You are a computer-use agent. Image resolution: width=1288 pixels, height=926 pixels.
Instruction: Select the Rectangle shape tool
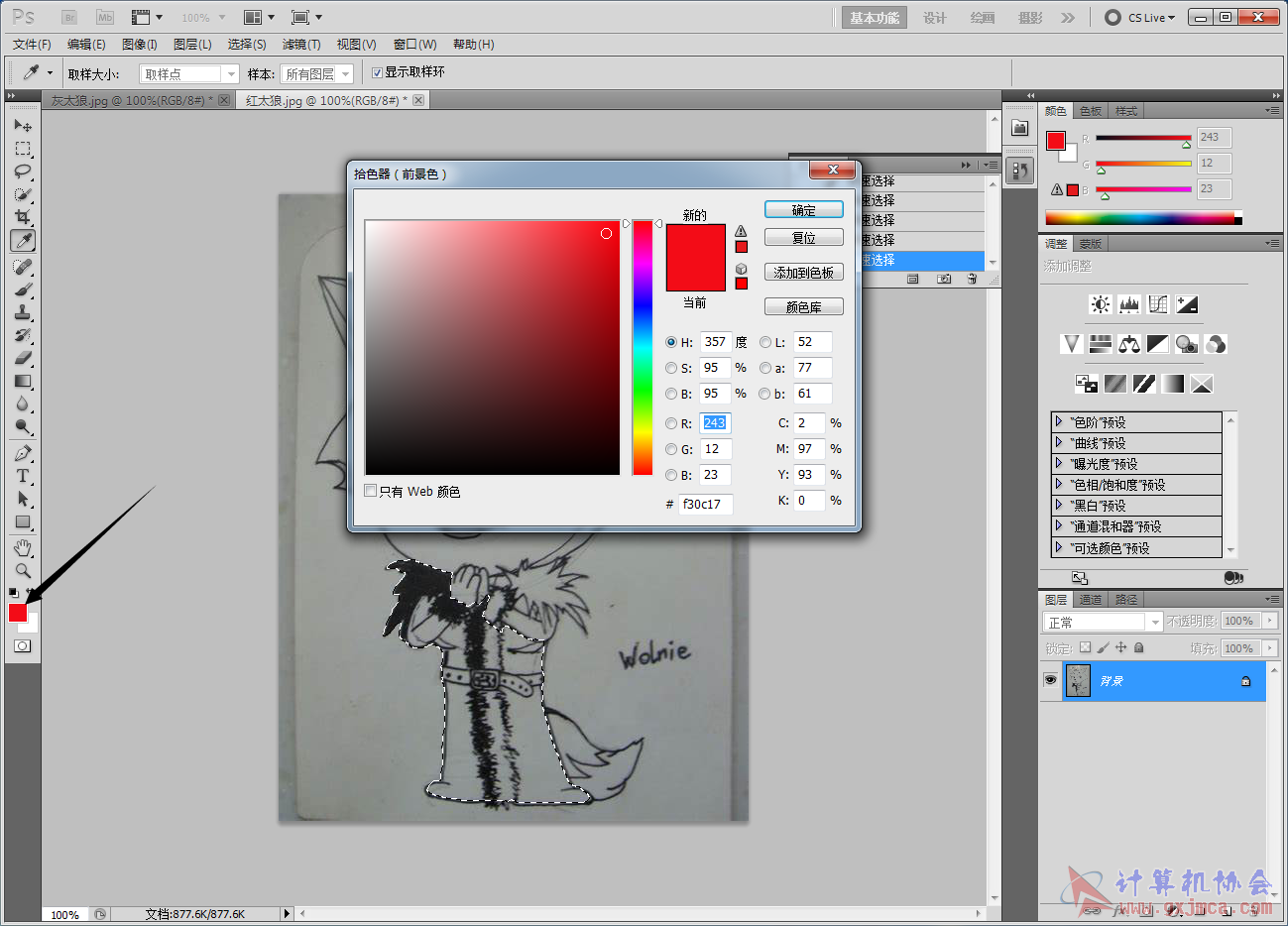[x=23, y=521]
